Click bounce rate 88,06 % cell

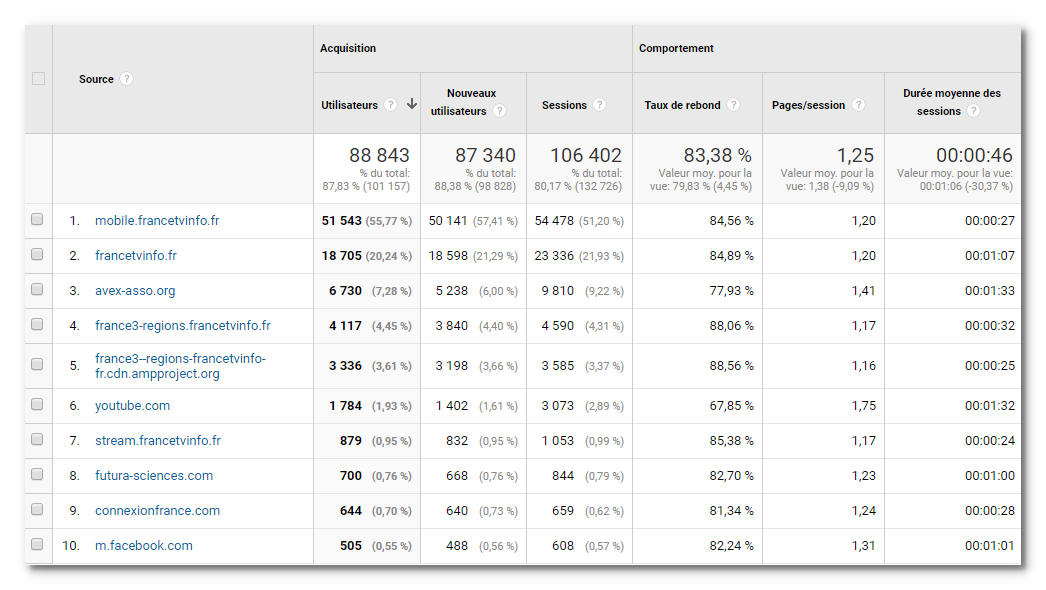(x=731, y=326)
